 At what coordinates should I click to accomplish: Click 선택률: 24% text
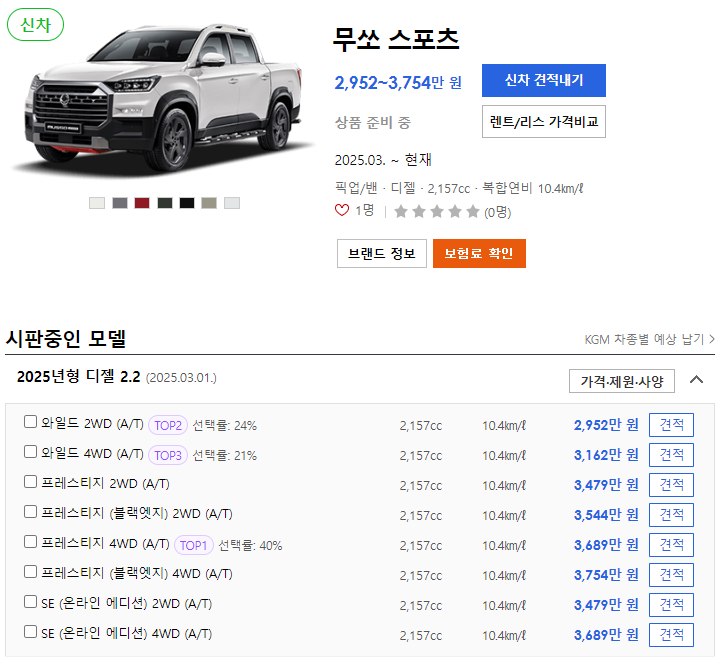pos(224,426)
